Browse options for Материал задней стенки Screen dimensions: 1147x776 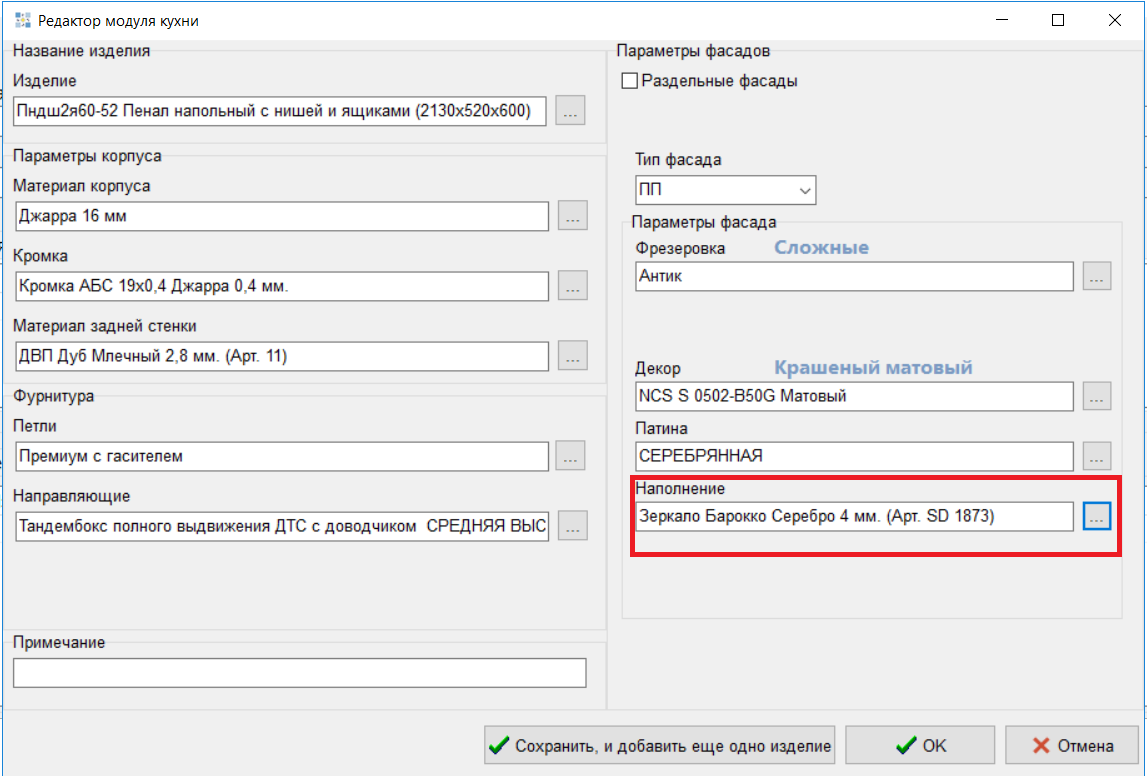(572, 356)
